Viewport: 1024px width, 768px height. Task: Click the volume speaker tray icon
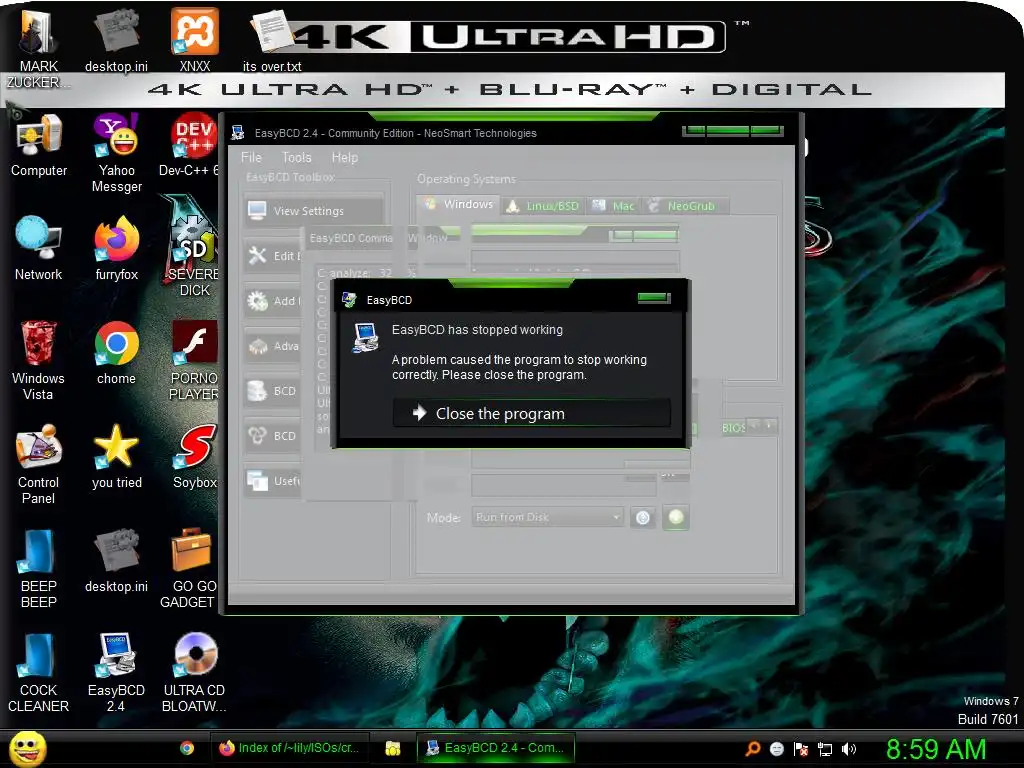coord(848,749)
